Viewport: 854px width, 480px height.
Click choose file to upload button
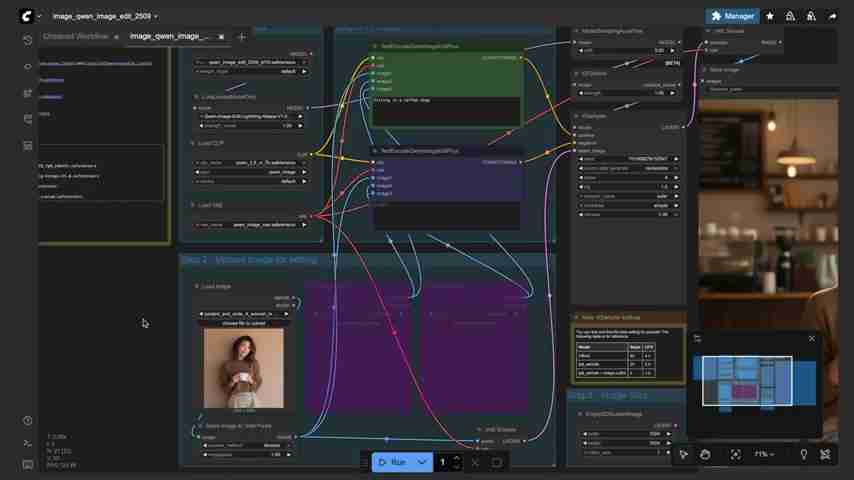(x=243, y=323)
